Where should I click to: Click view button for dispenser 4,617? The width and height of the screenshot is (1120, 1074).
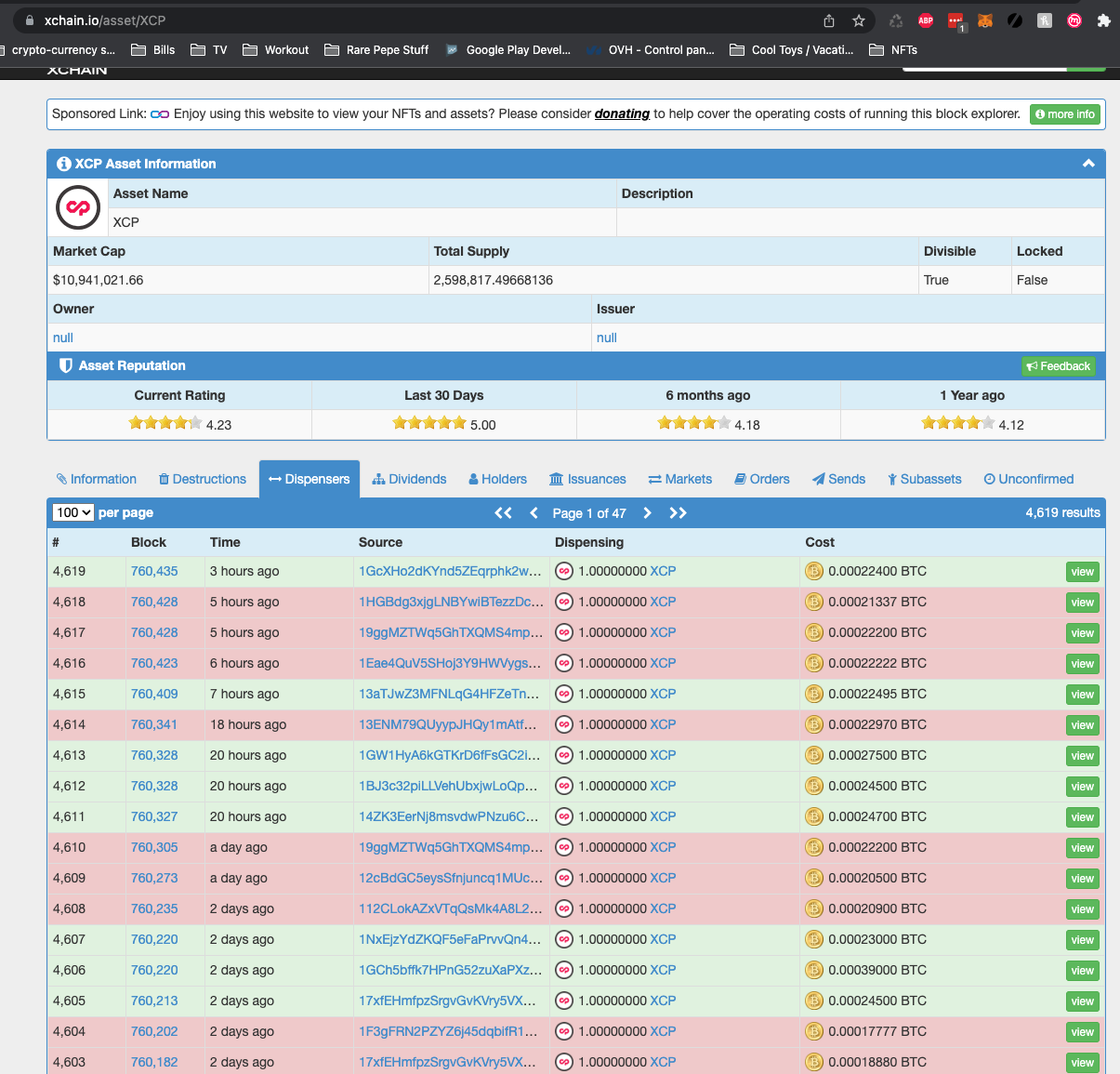[1082, 633]
